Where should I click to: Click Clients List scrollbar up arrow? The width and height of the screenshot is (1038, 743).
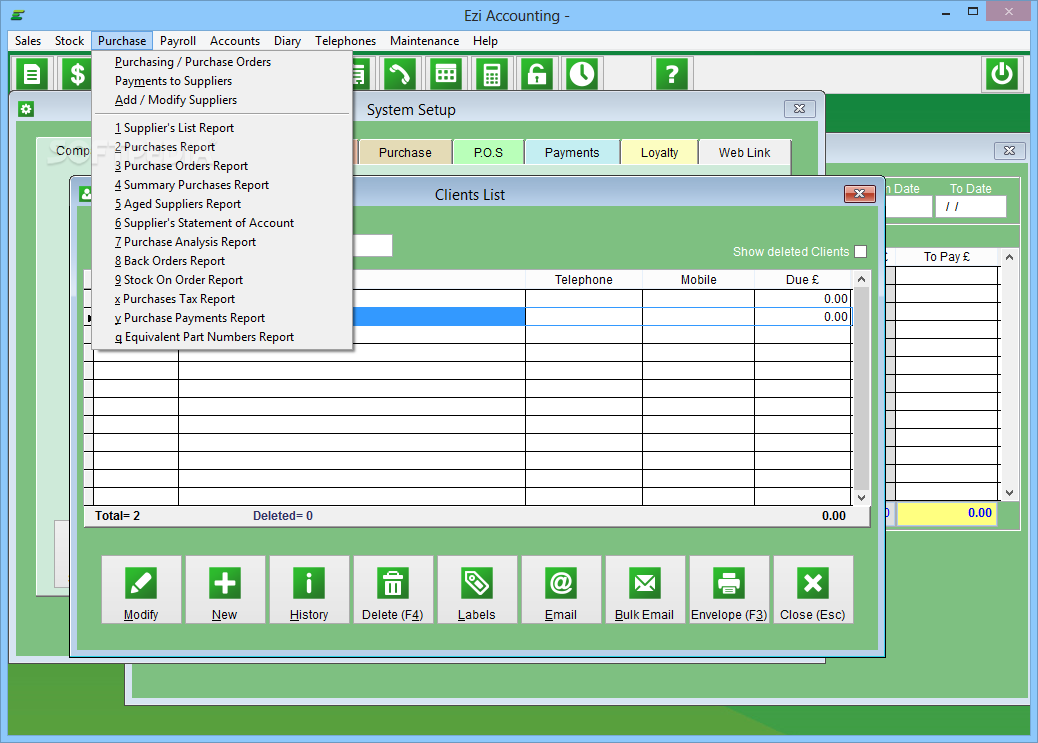[861, 279]
